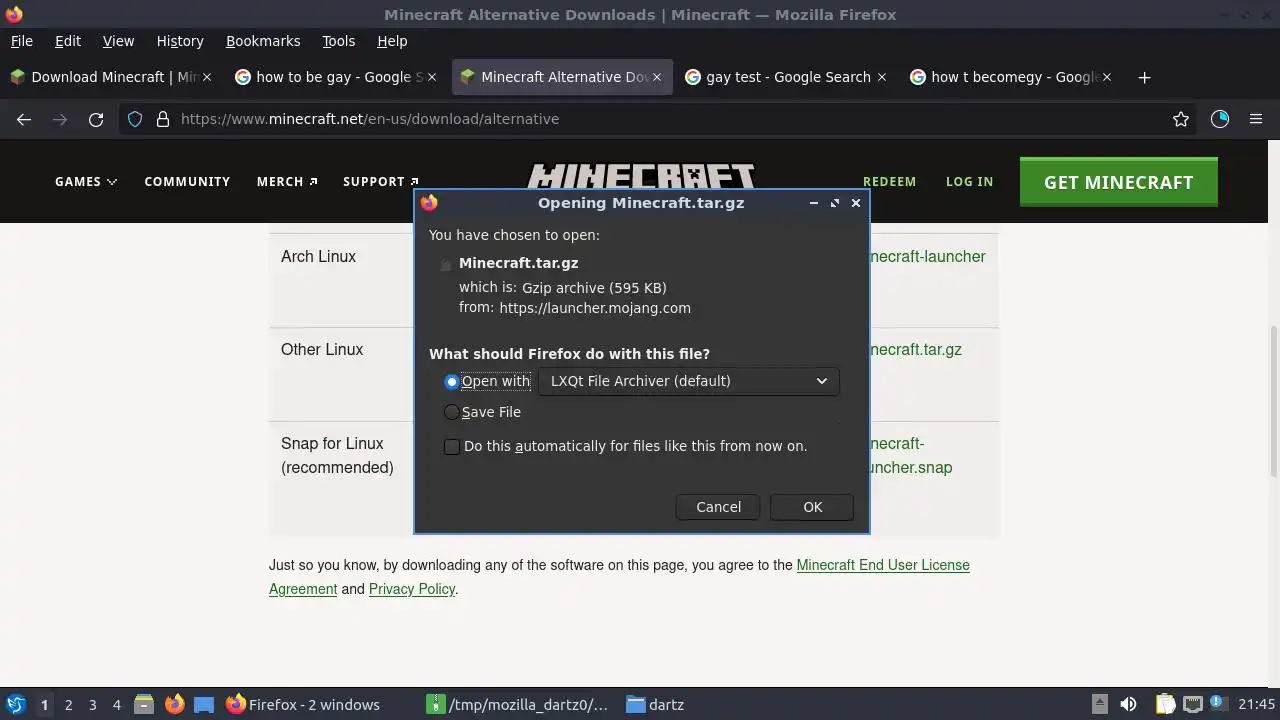Switch to virtual desktop 3

[x=92, y=705]
